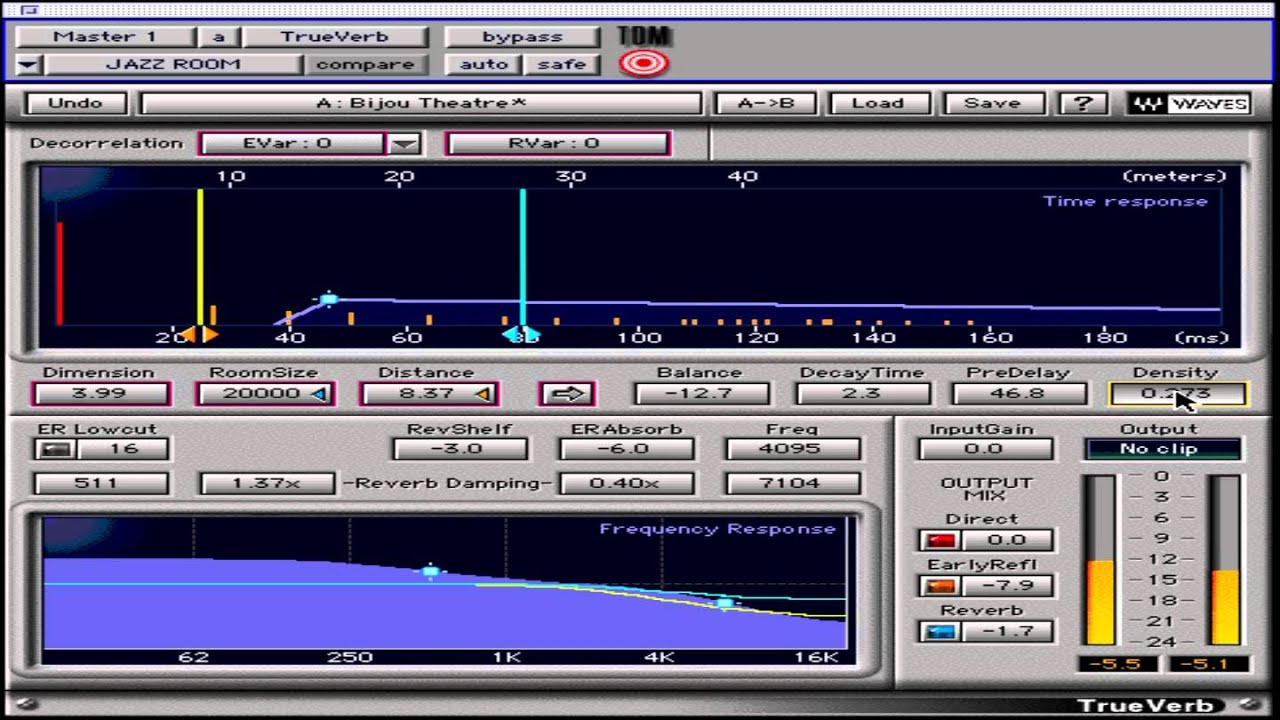
Task: Click the PreDelay value 46.8
Action: click(x=1018, y=394)
